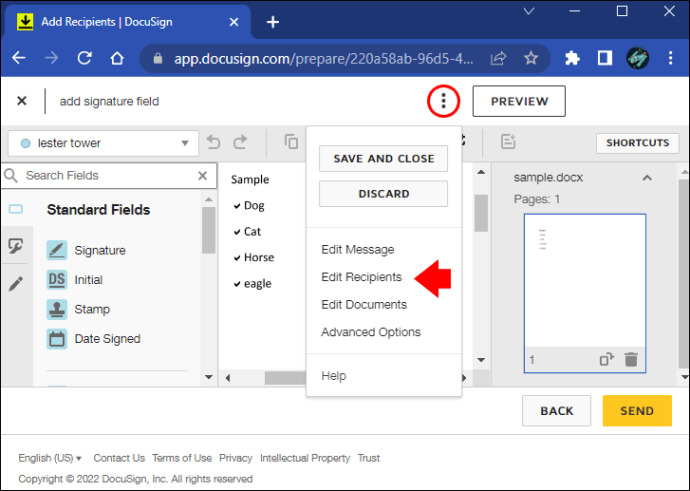Image resolution: width=690 pixels, height=491 pixels.
Task: Select Edit Documents menu entry
Action: pos(364,304)
